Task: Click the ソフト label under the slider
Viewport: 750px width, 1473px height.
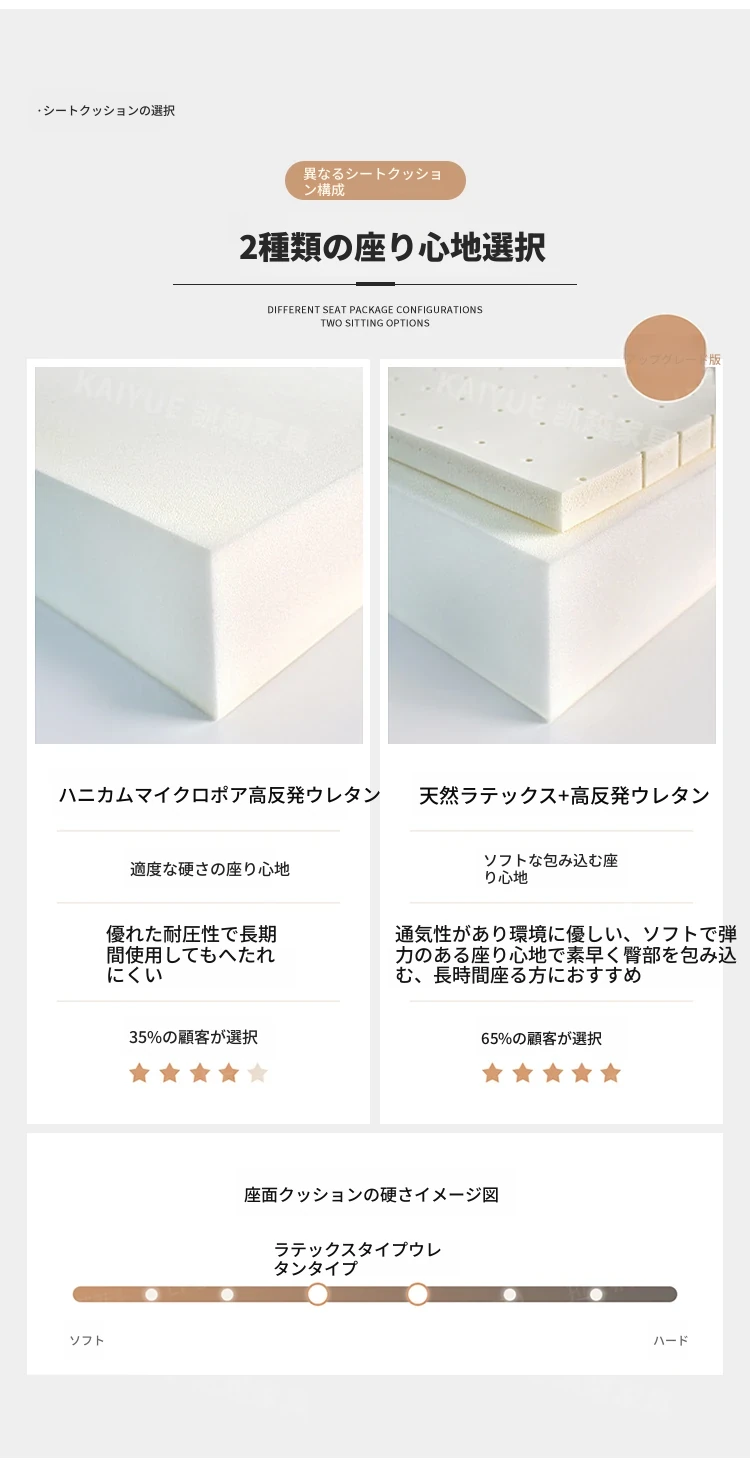Action: point(87,1340)
